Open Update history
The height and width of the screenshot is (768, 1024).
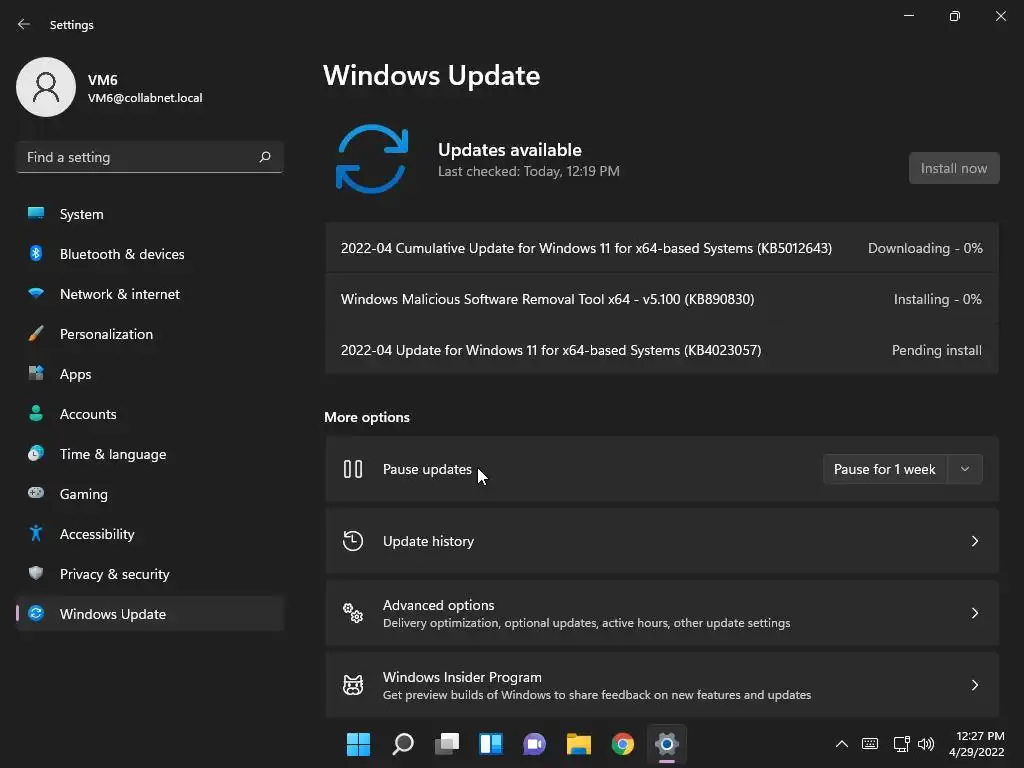point(662,541)
